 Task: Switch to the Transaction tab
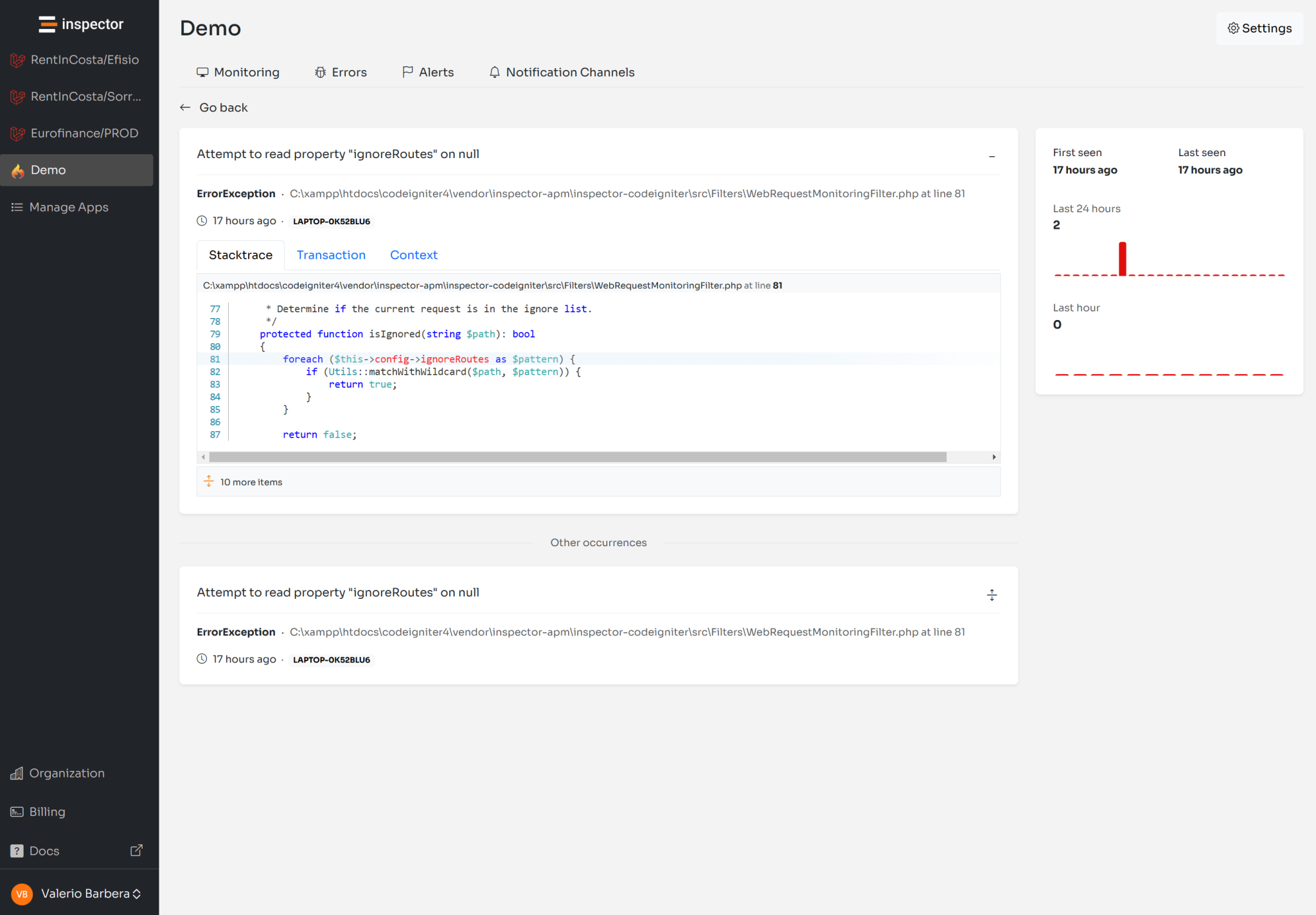click(x=331, y=255)
